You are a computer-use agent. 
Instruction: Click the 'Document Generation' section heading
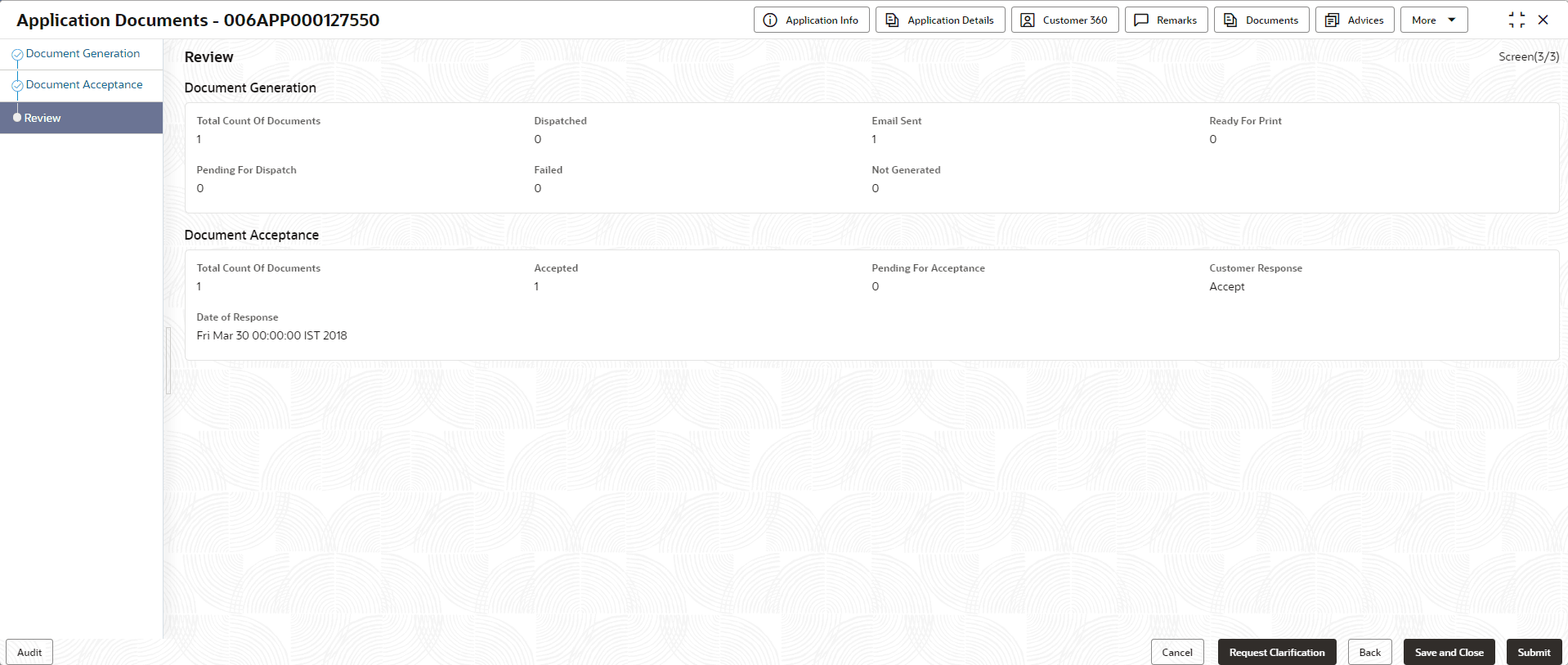pyautogui.click(x=250, y=88)
